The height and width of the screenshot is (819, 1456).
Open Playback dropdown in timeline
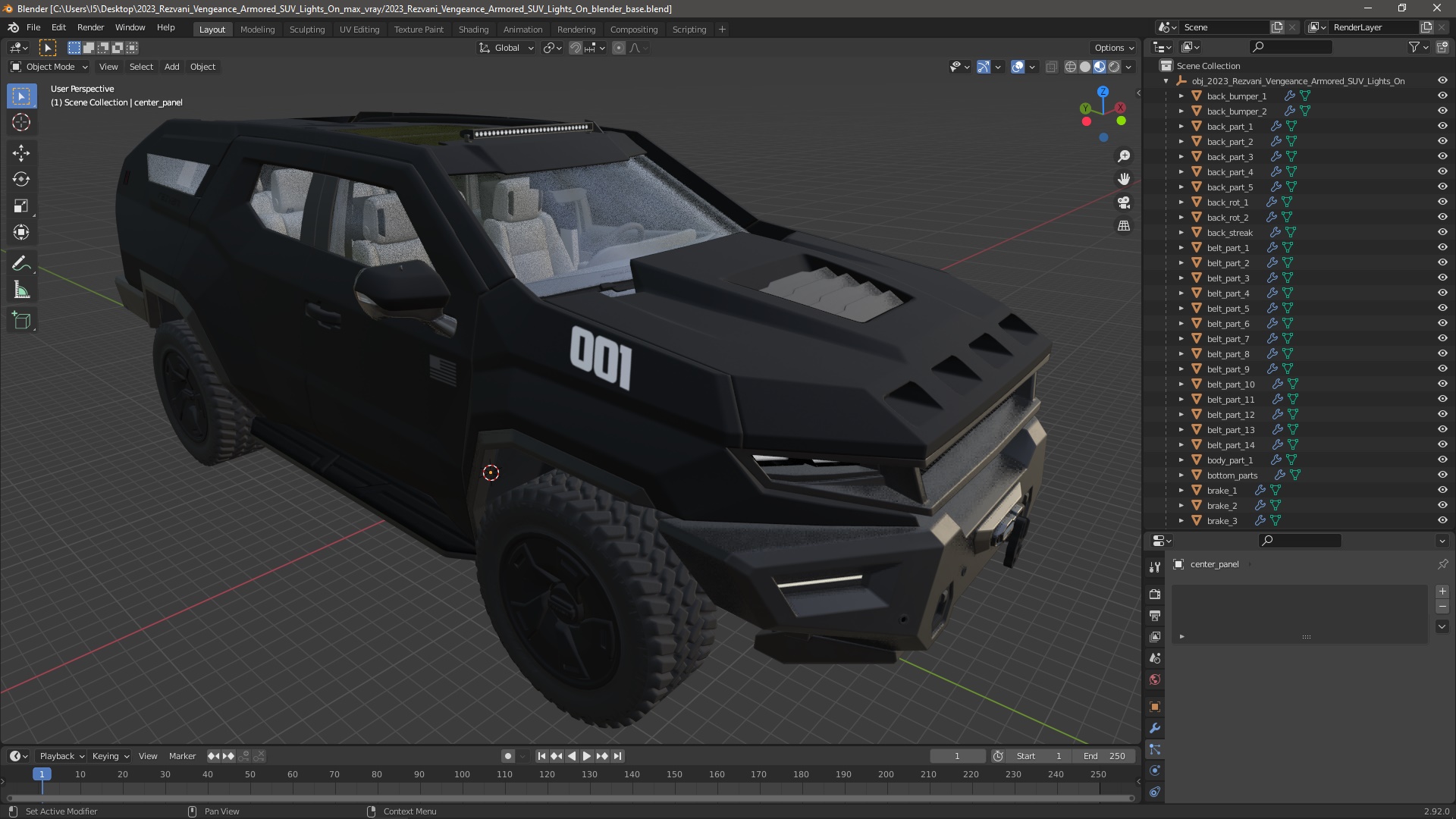[61, 756]
